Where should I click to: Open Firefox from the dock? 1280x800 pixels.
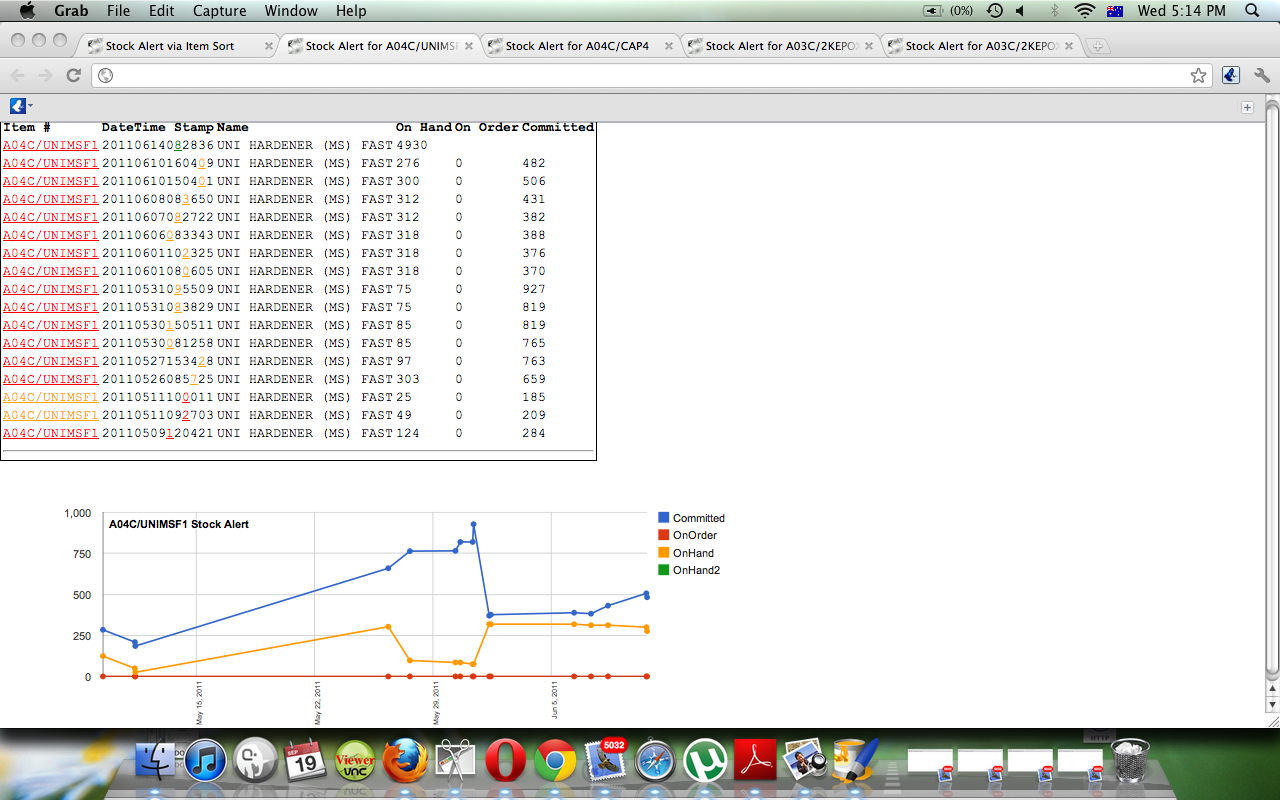[405, 761]
